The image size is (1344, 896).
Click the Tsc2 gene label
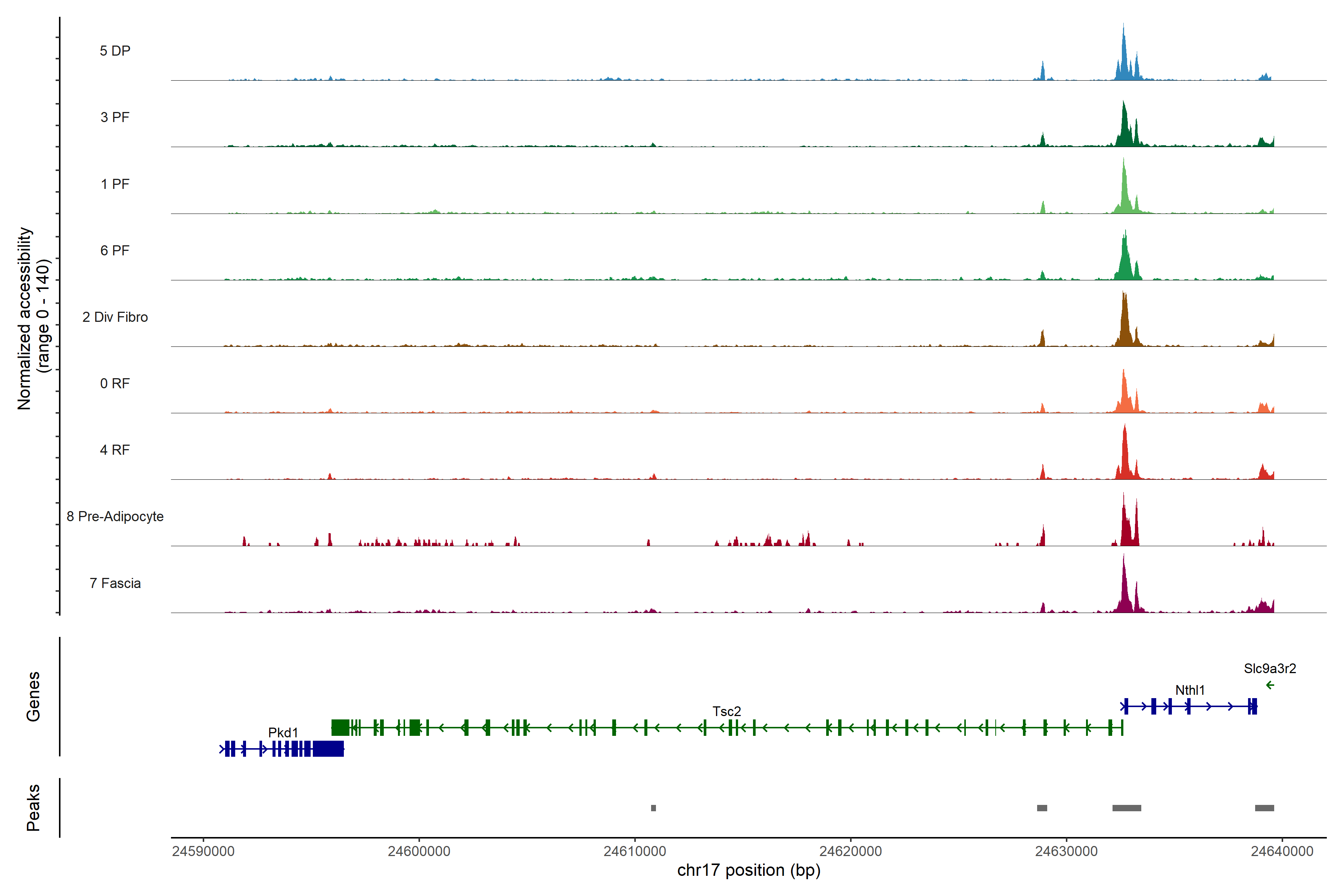click(x=726, y=712)
